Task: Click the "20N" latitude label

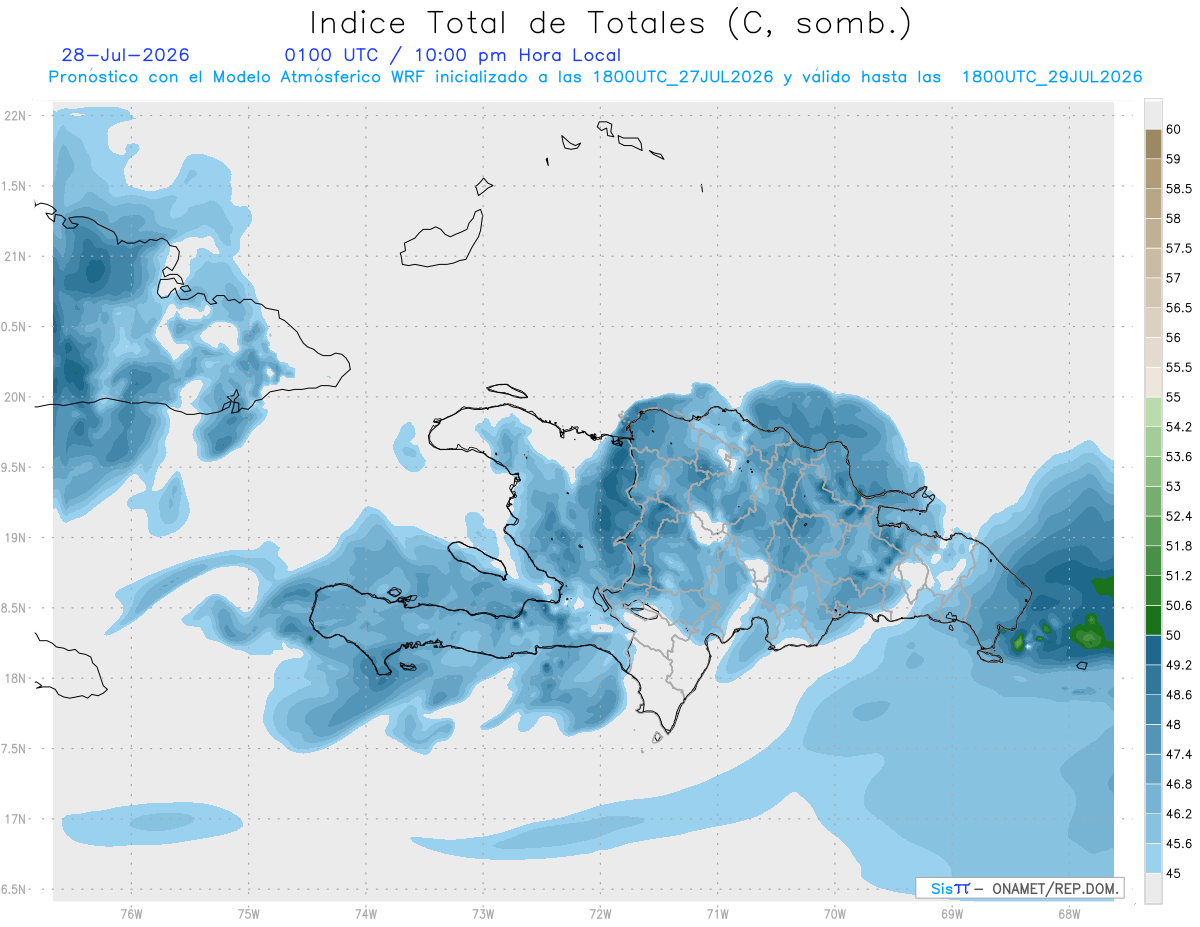Action: (16, 397)
